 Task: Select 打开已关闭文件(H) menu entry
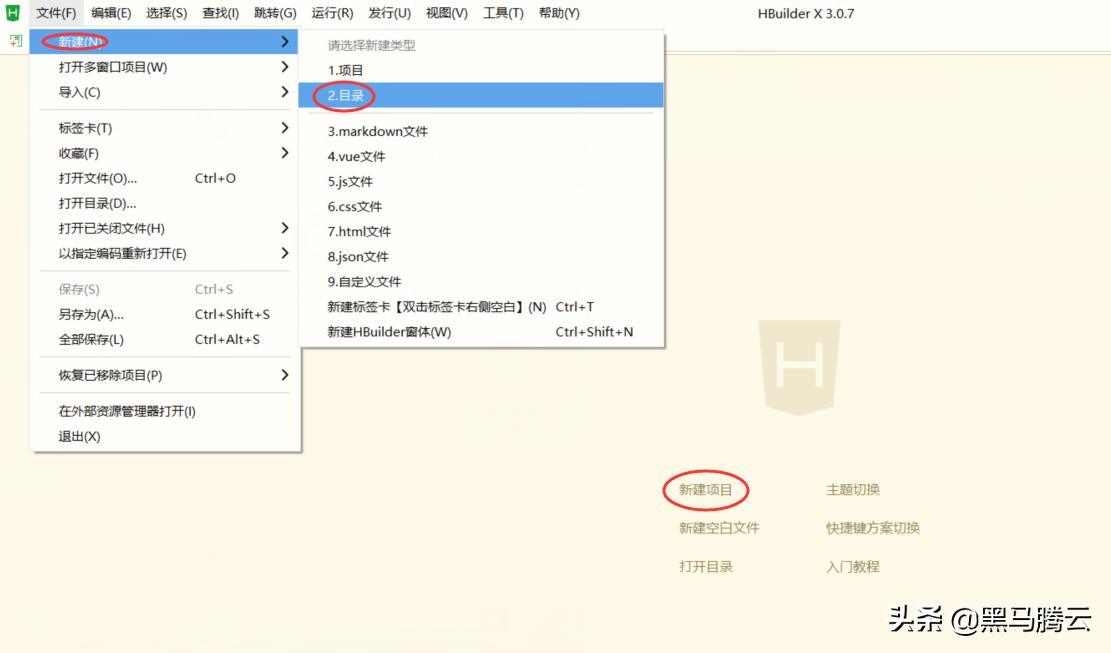coord(164,229)
